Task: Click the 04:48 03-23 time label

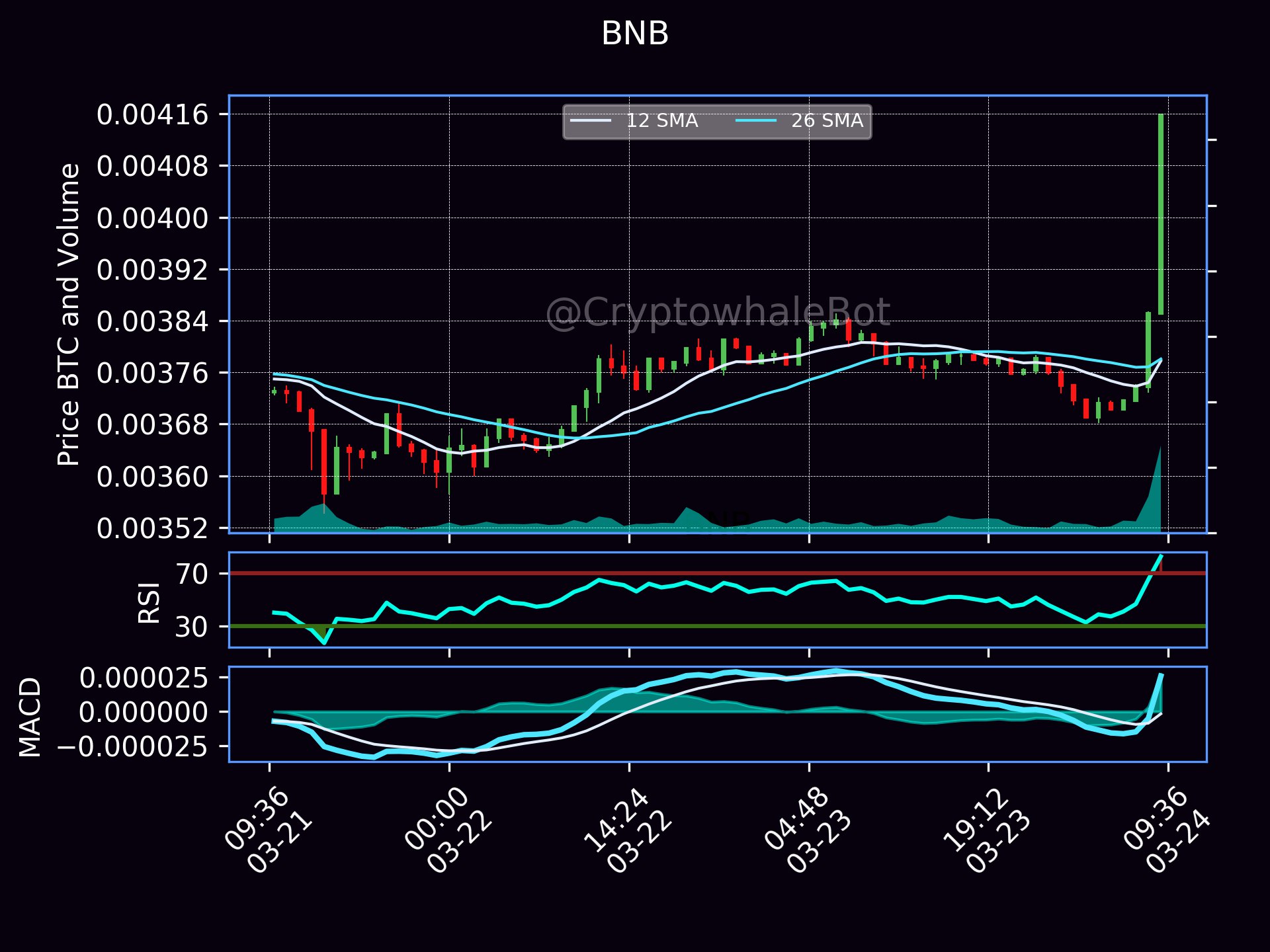Action: click(x=808, y=830)
